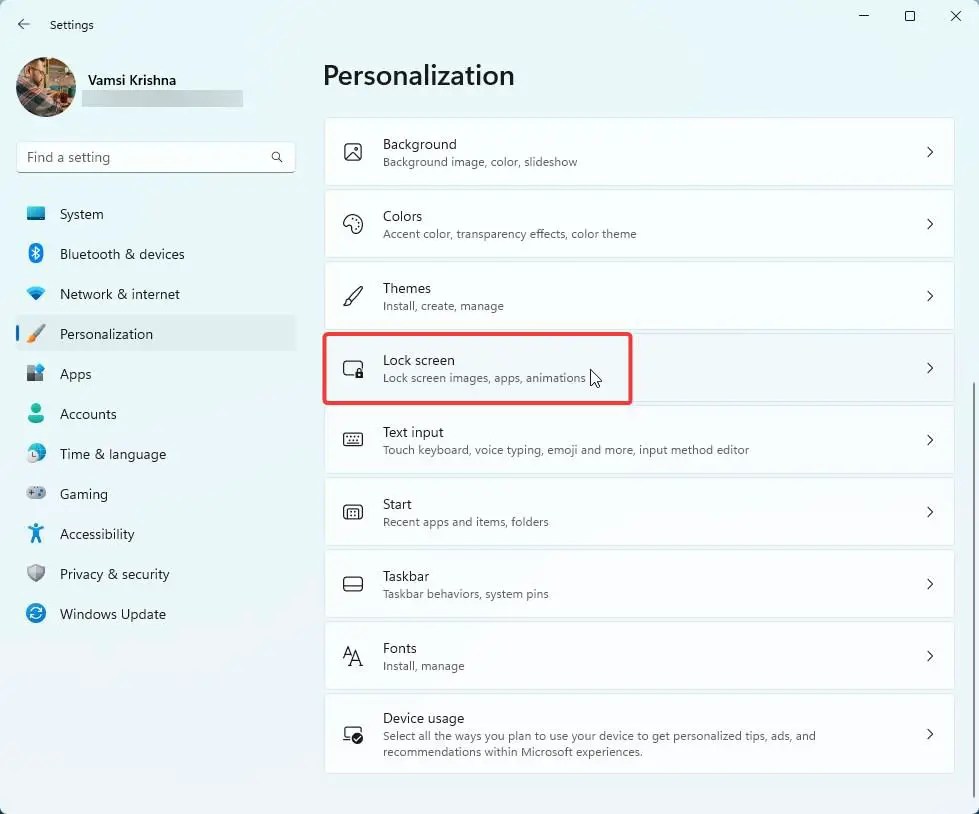Expand the Taskbar settings chevron
Screen dimensions: 979x814
pos(929,584)
